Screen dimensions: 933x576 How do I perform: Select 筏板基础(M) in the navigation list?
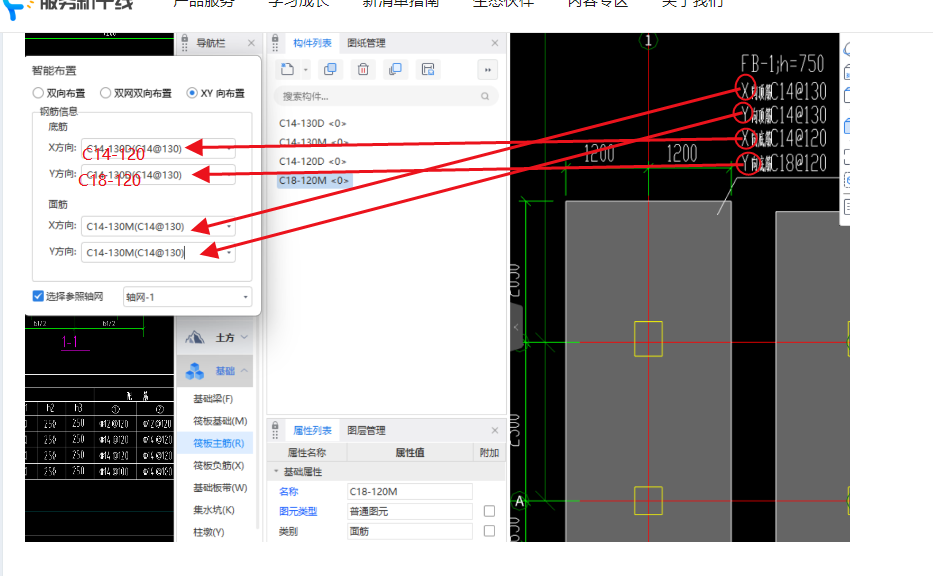point(220,421)
